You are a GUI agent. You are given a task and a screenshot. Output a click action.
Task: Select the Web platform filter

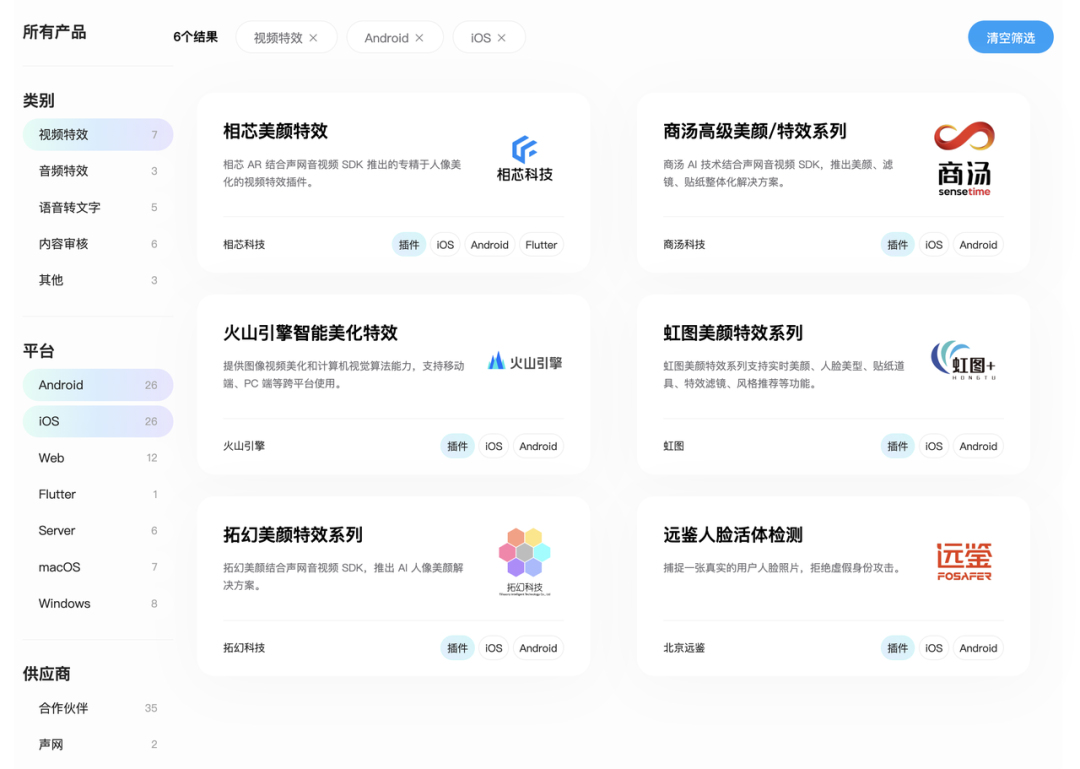[x=98, y=458]
